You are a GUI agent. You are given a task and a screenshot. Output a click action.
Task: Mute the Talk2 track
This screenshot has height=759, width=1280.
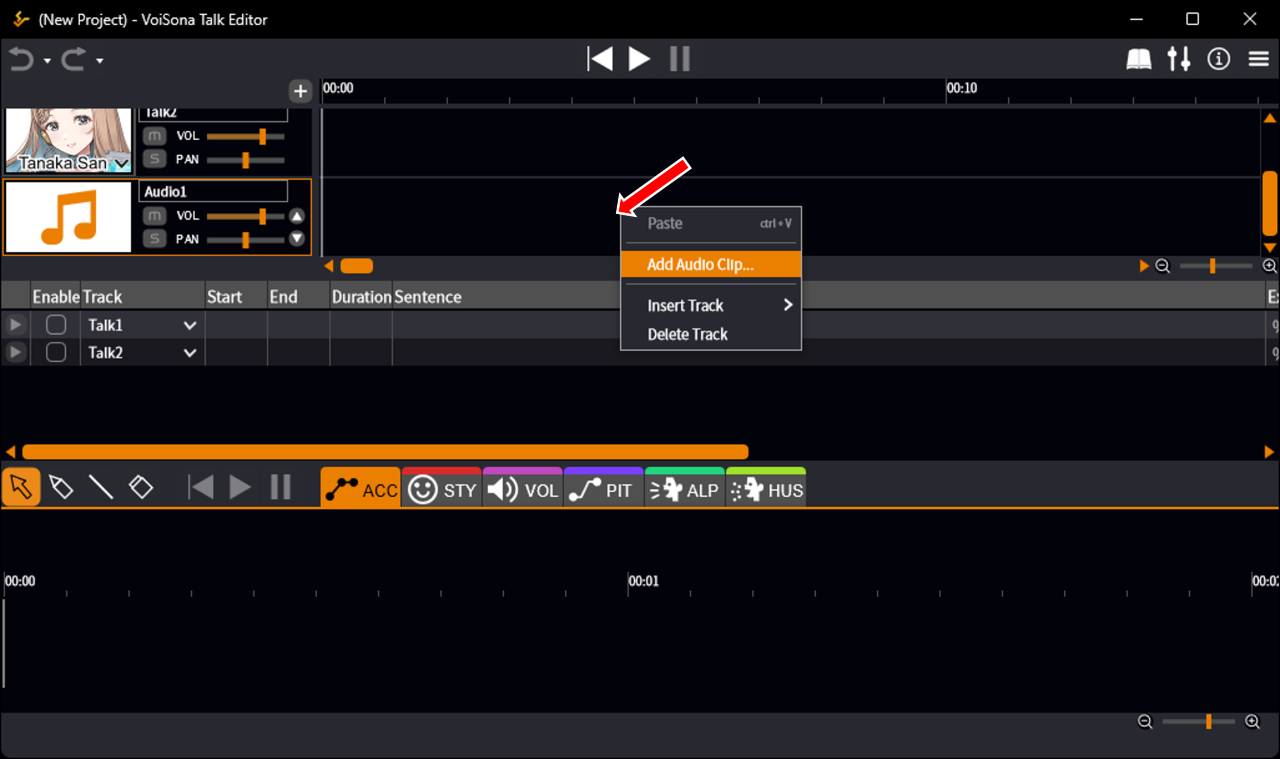tap(154, 135)
